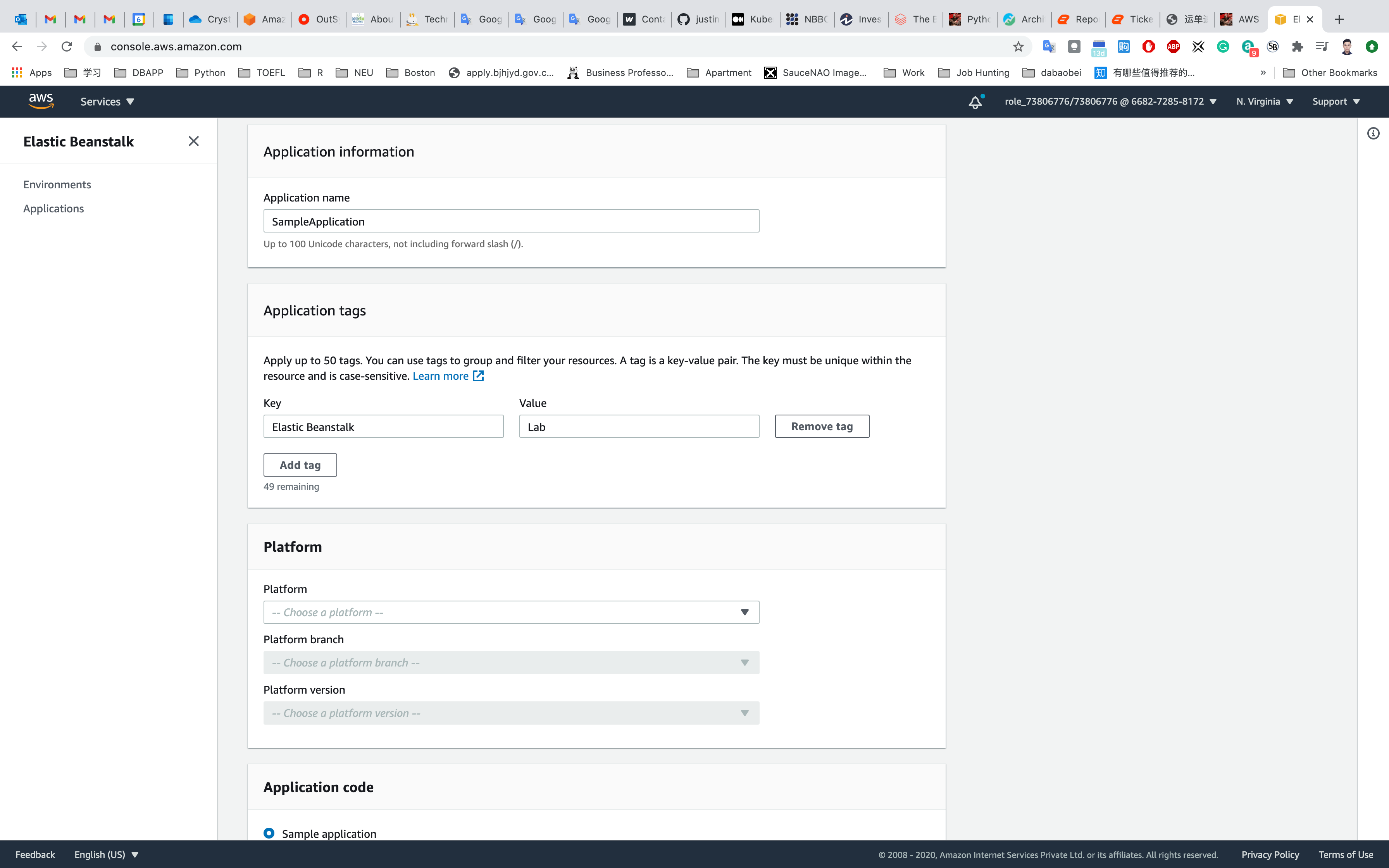Open the N. Virginia region selector
The width and height of the screenshot is (1389, 868).
click(1265, 102)
